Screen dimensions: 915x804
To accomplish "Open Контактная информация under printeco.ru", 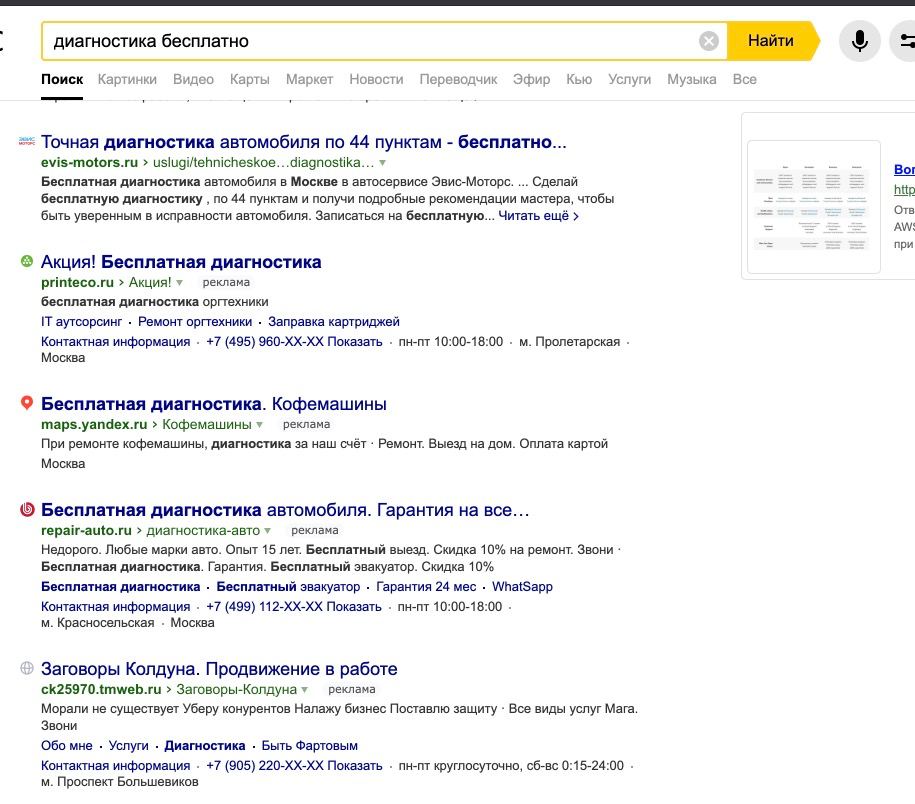I will (116, 342).
